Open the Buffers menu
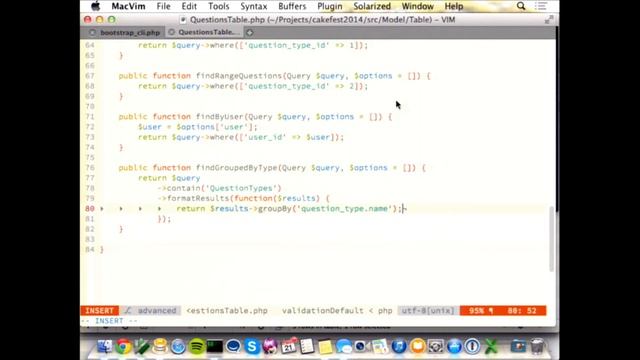The height and width of the screenshot is (360, 640). (292, 6)
